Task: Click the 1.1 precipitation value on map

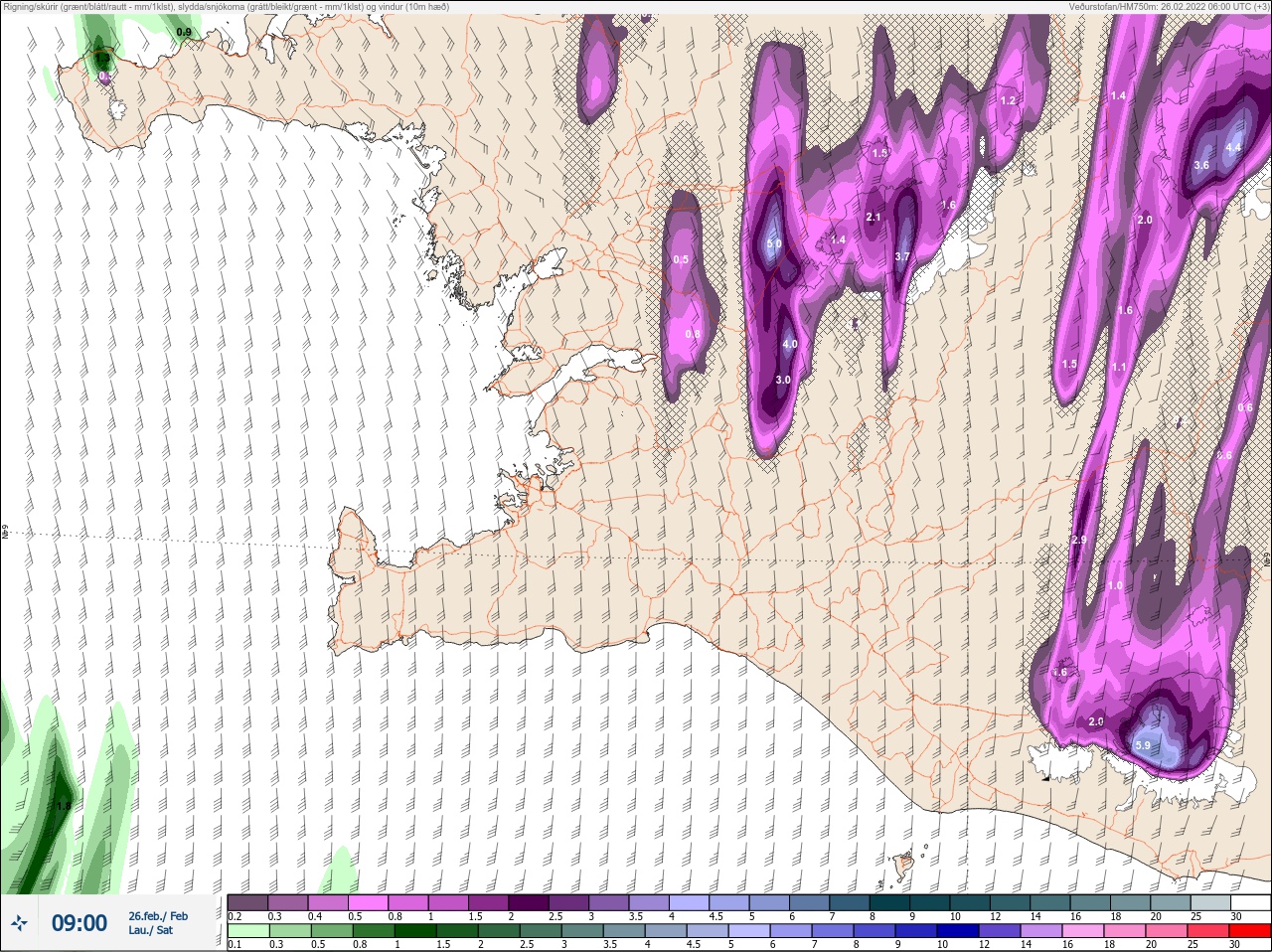Action: [x=1120, y=368]
